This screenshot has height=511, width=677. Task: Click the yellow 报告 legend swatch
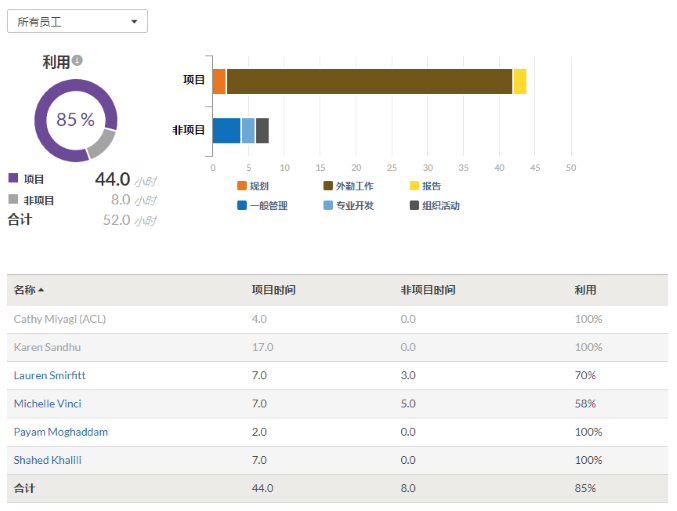pyautogui.click(x=414, y=186)
